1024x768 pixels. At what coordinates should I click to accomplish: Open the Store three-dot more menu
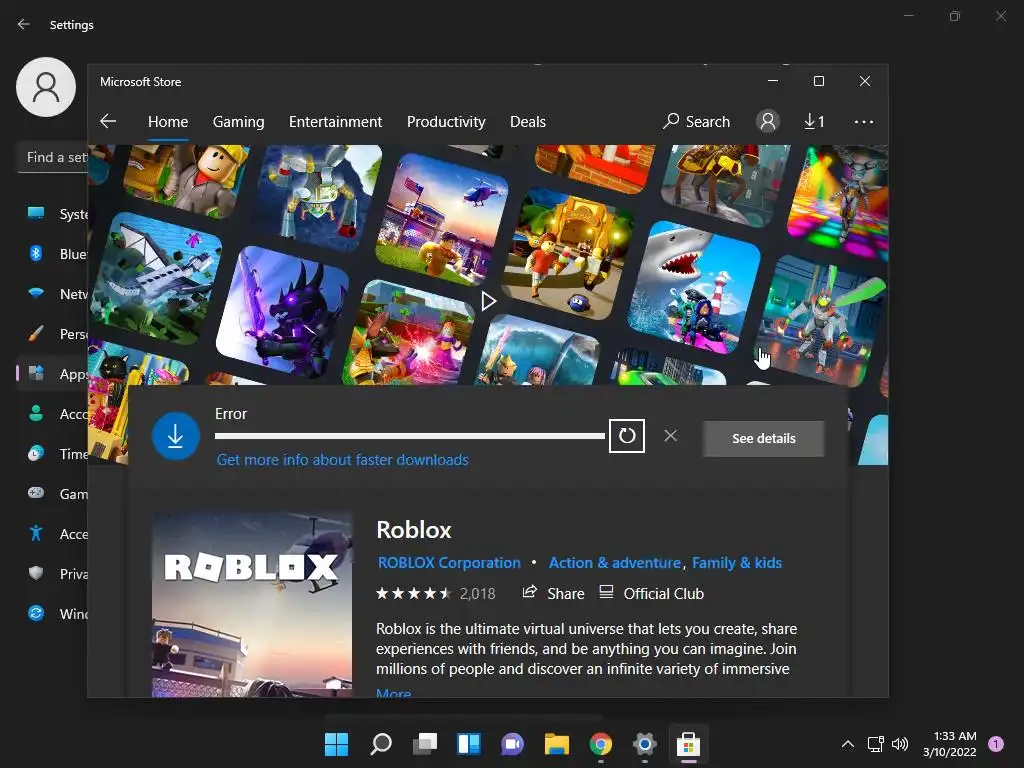(863, 121)
